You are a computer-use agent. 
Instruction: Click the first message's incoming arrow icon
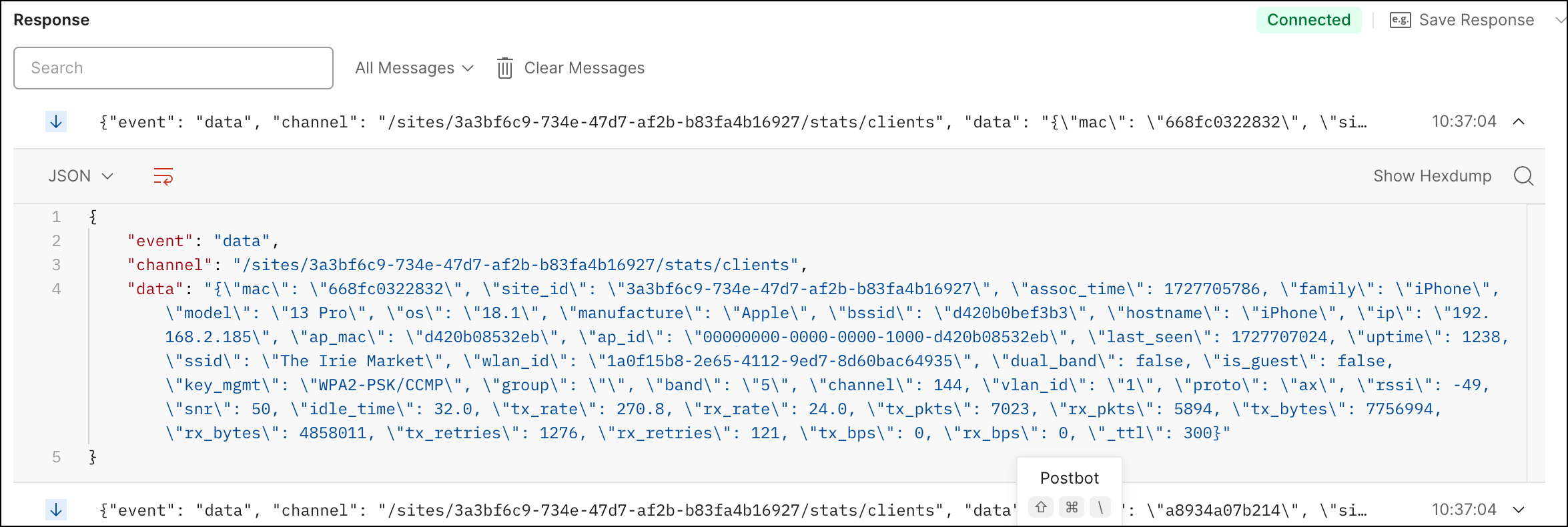[56, 122]
